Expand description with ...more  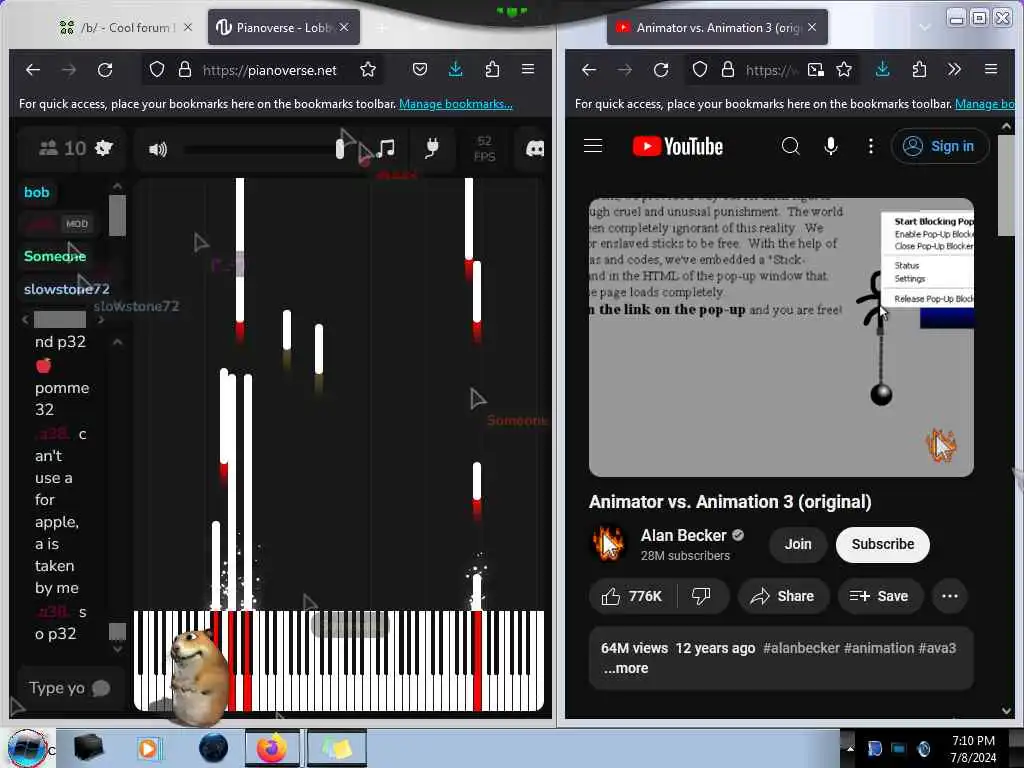click(626, 668)
